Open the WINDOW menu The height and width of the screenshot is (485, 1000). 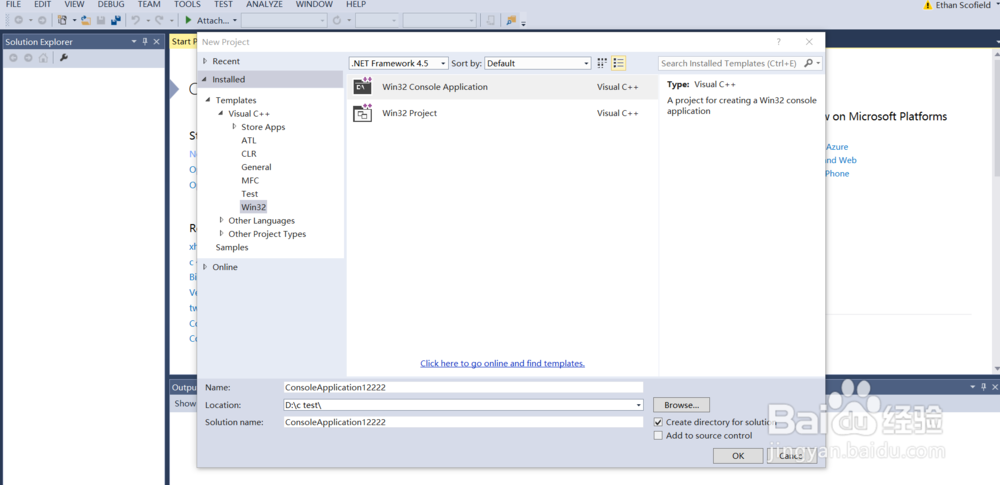tap(314, 4)
